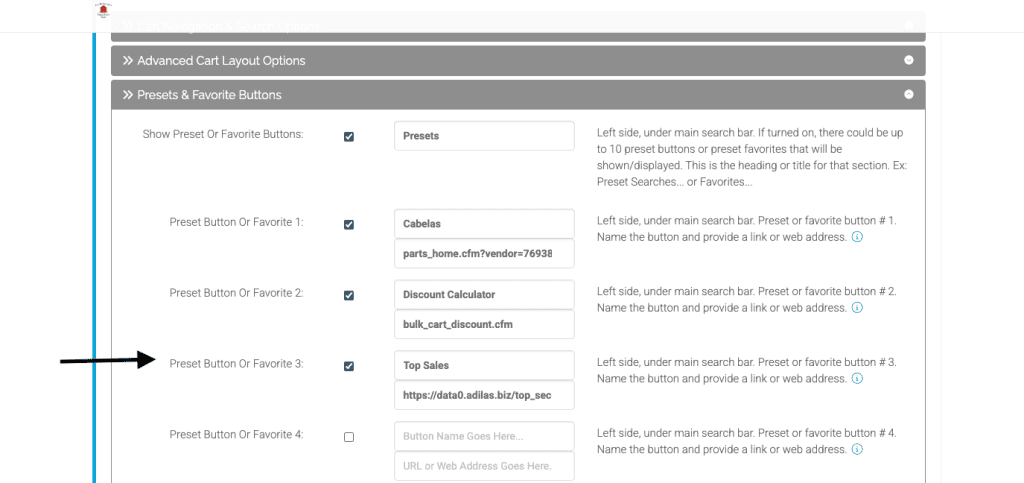This screenshot has height=483, width=1024.
Task: Focus the Discount Calculator name field
Action: (x=484, y=295)
